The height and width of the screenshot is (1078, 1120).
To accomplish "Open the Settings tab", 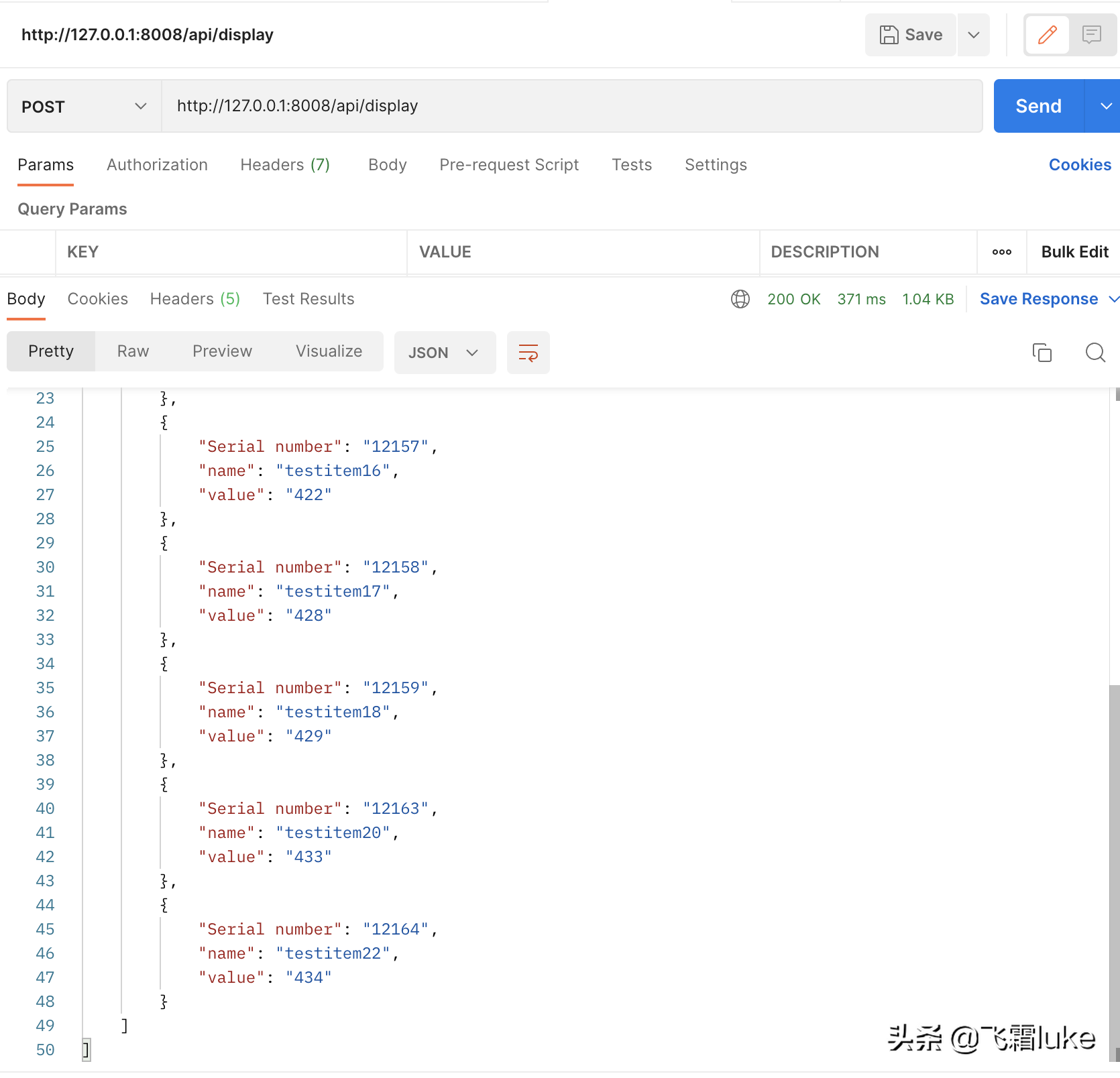I will [x=716, y=165].
